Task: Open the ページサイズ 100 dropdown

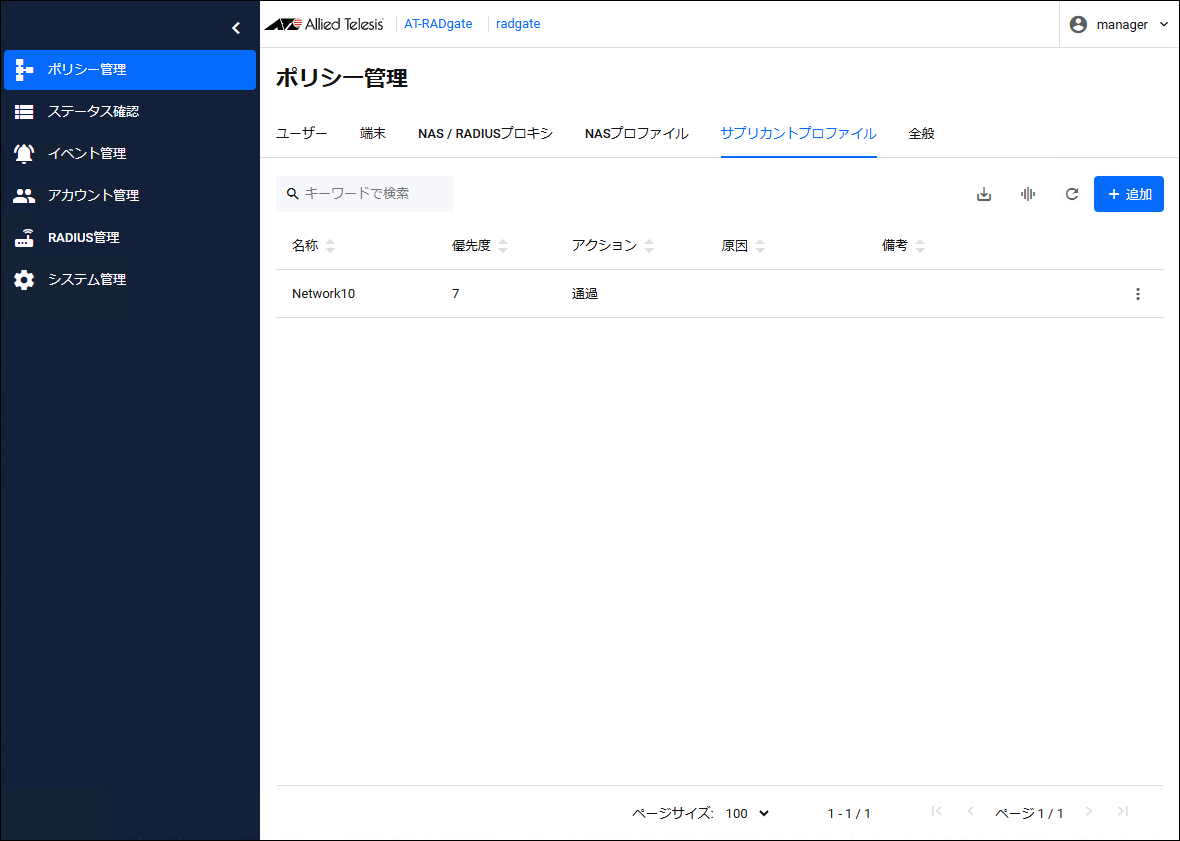Action: click(747, 813)
